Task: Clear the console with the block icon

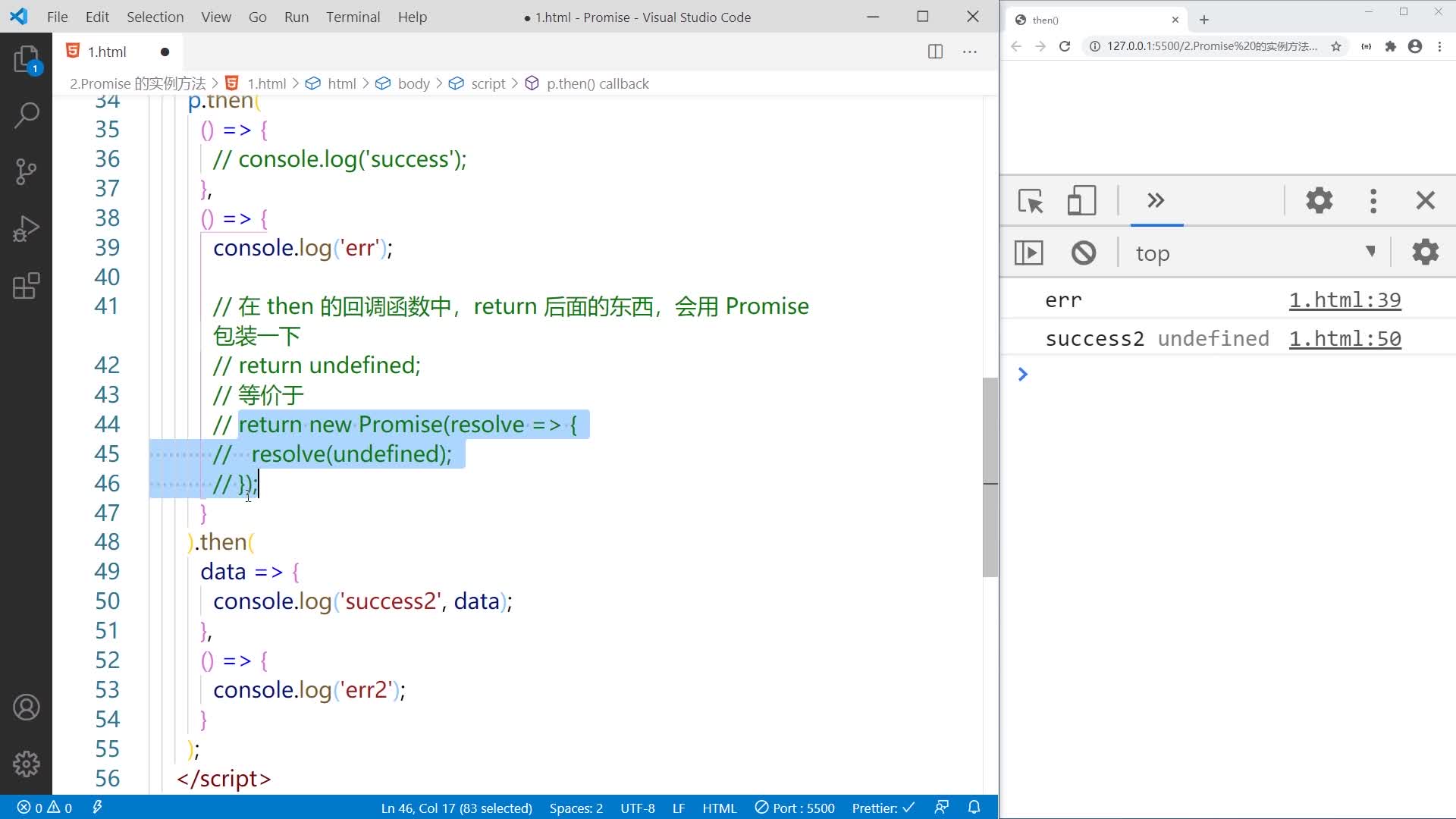Action: (1084, 253)
